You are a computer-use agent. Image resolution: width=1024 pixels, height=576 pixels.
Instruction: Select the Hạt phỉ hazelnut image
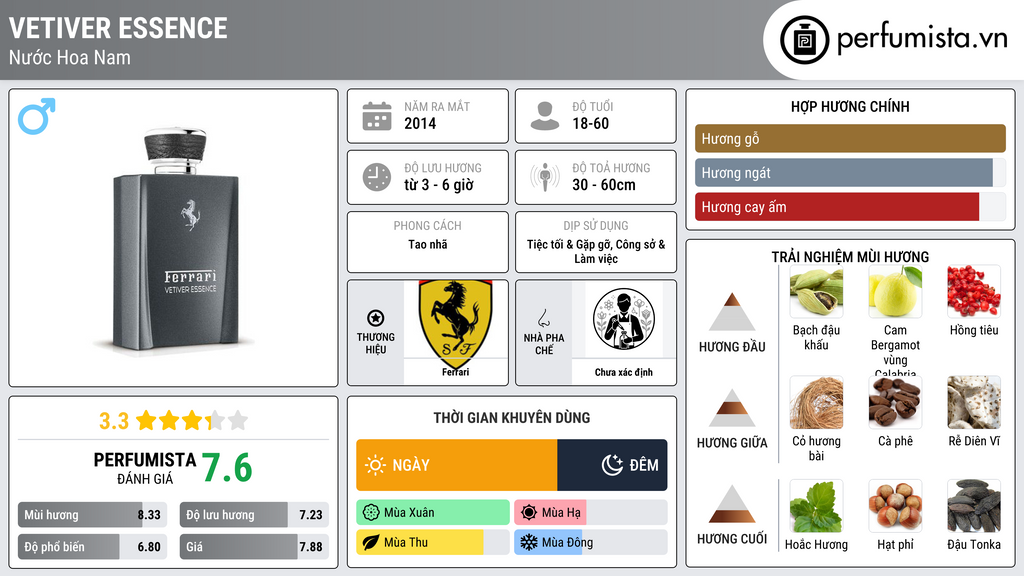coord(895,506)
